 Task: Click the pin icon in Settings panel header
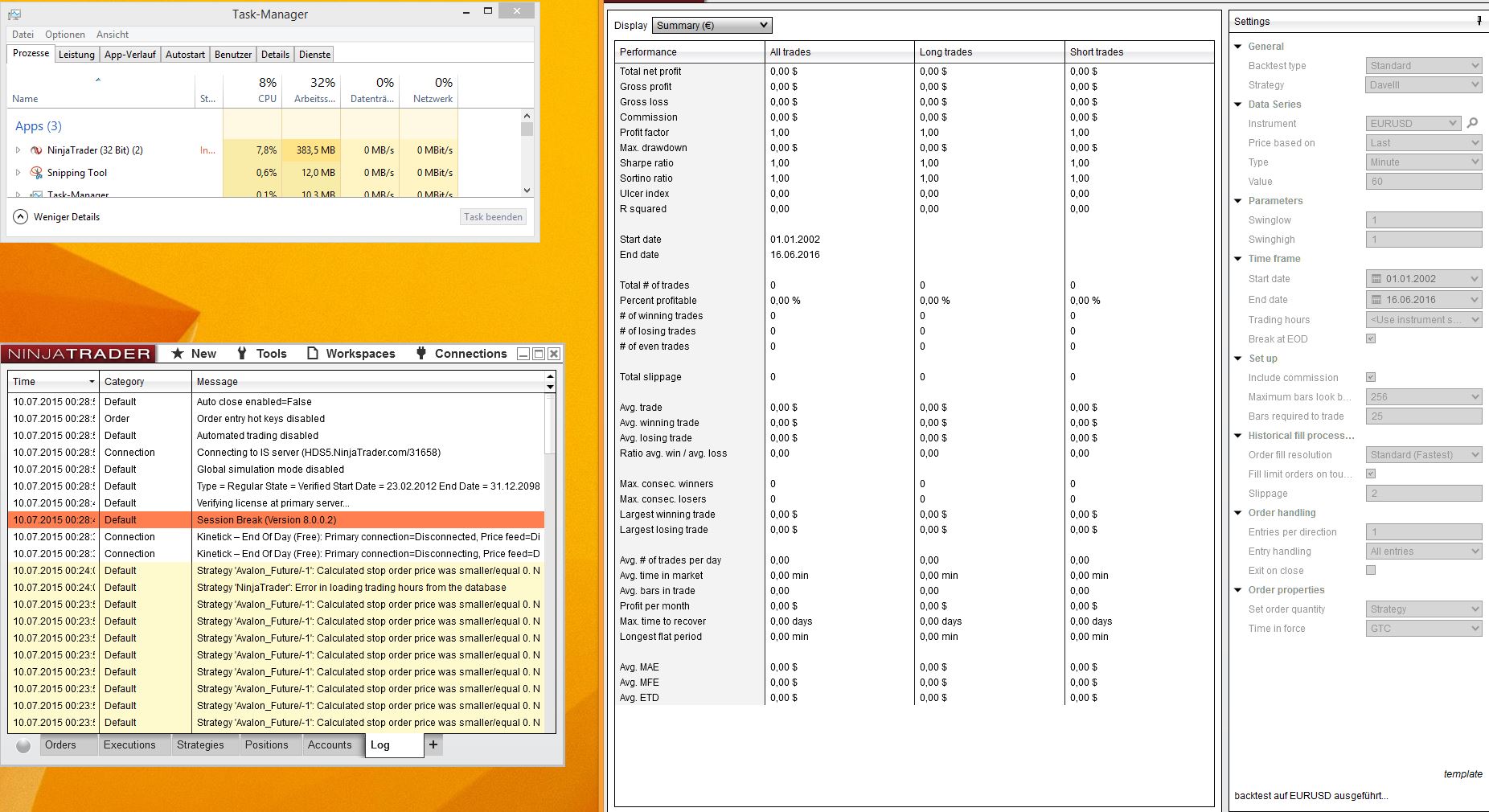(x=1479, y=21)
